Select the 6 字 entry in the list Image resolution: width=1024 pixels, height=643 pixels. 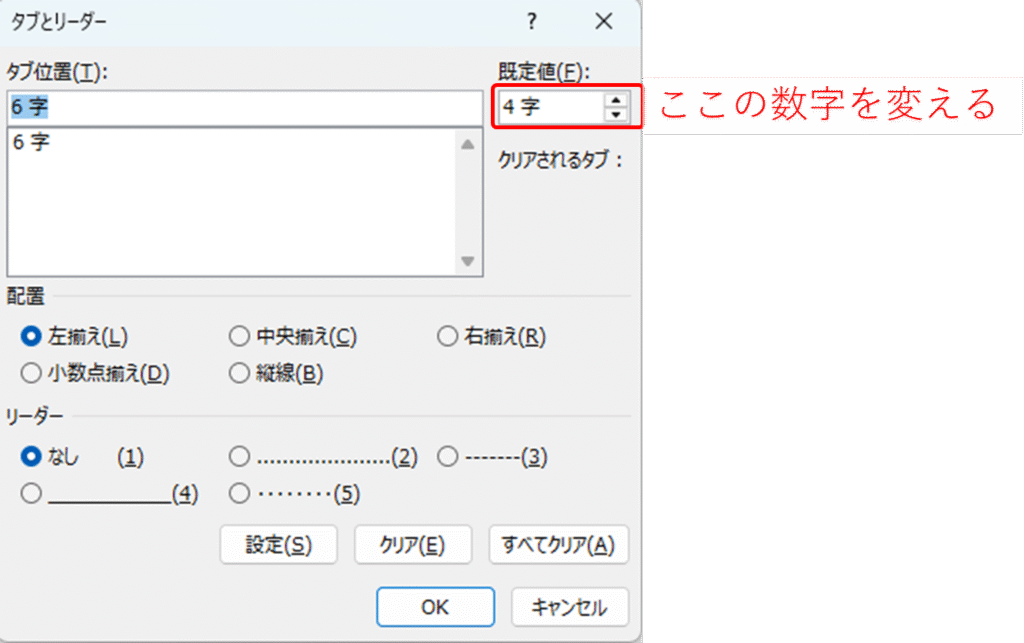(x=32, y=143)
